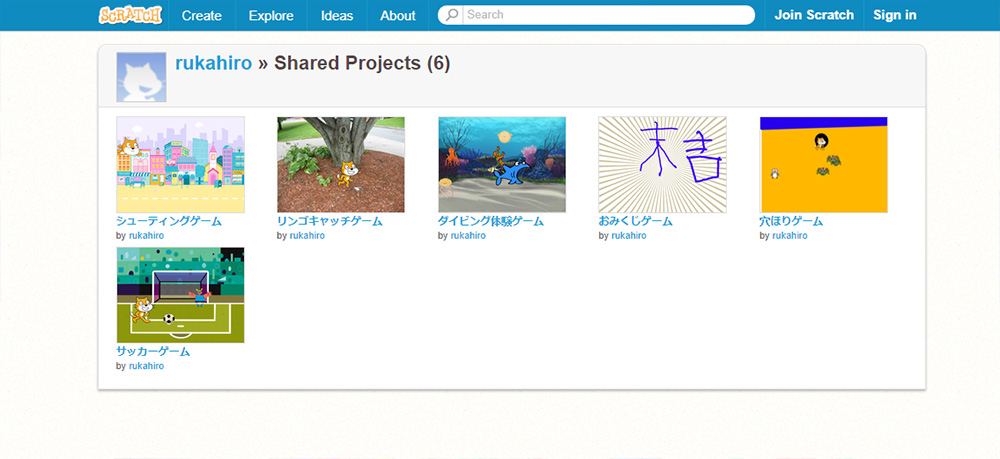Image resolution: width=1000 pixels, height=459 pixels.
Task: Open the soccer goal project thumbnail
Action: click(180, 295)
